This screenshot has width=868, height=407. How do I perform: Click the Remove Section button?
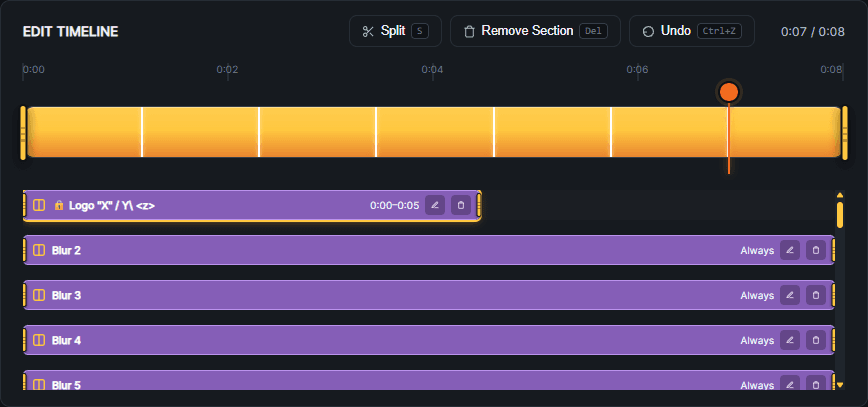click(x=535, y=31)
